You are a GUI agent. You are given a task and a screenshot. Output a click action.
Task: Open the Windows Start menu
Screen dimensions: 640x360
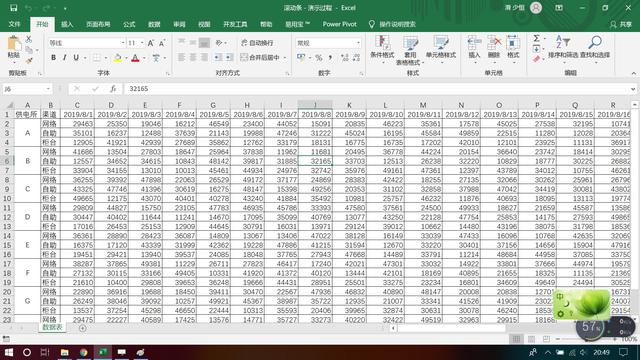coord(9,352)
